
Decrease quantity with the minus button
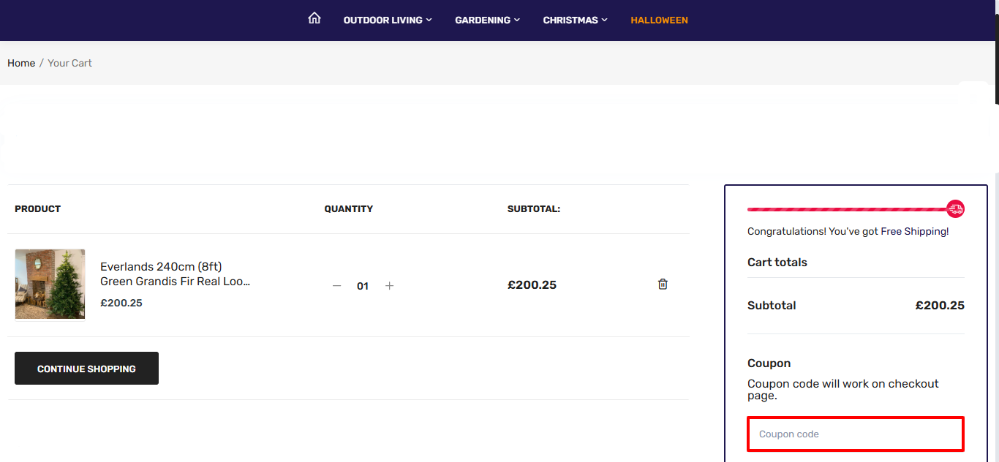[337, 285]
